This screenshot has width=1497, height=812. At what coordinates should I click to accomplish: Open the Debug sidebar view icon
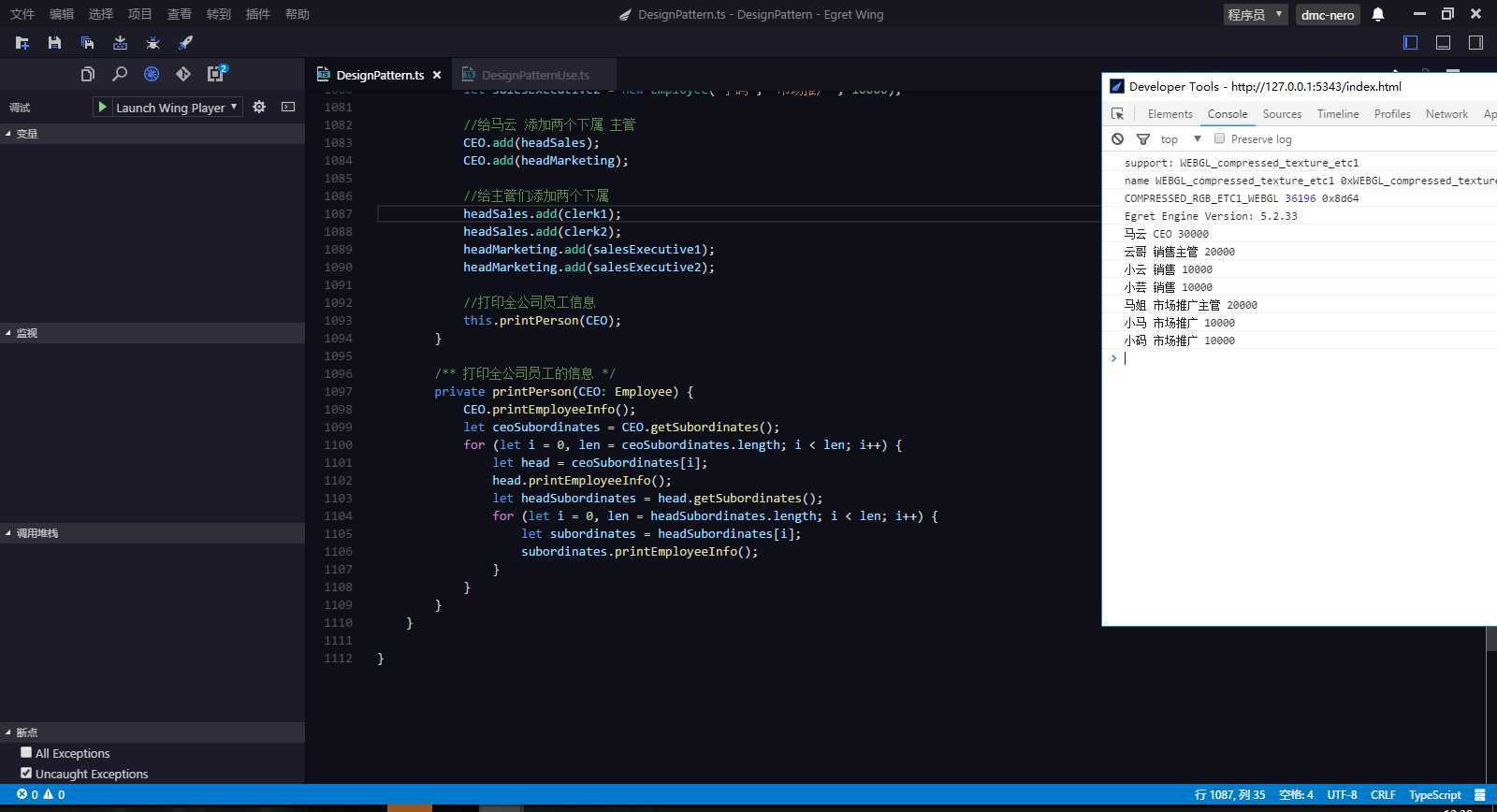coord(152,74)
